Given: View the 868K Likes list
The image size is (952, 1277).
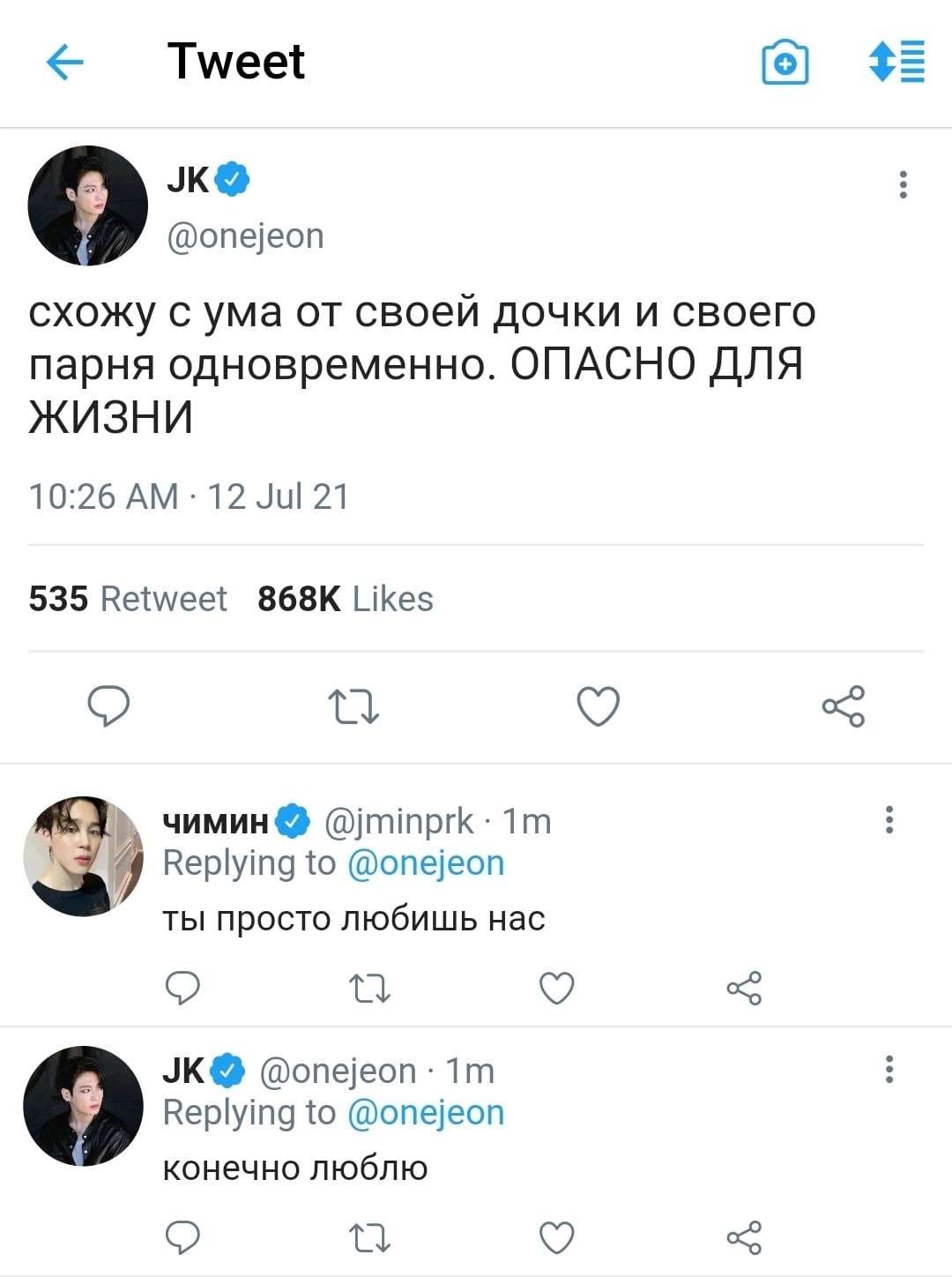Looking at the screenshot, I should pos(346,599).
